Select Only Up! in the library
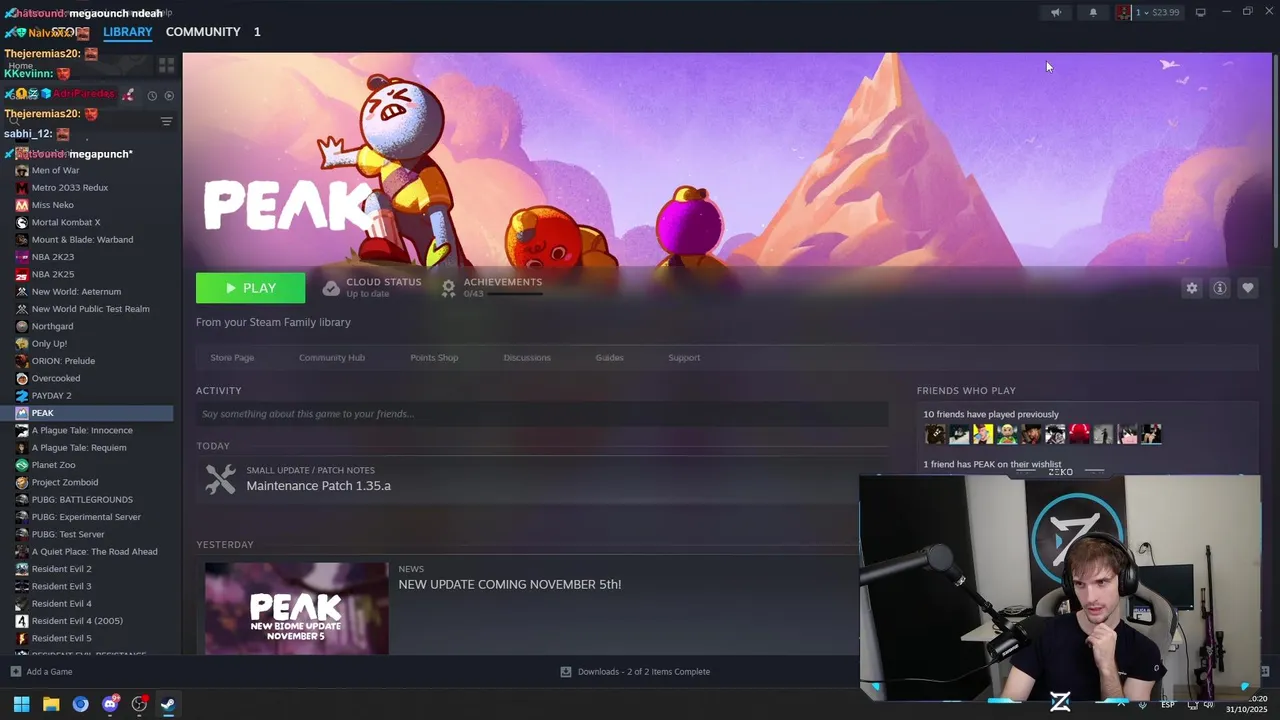 [x=49, y=344]
